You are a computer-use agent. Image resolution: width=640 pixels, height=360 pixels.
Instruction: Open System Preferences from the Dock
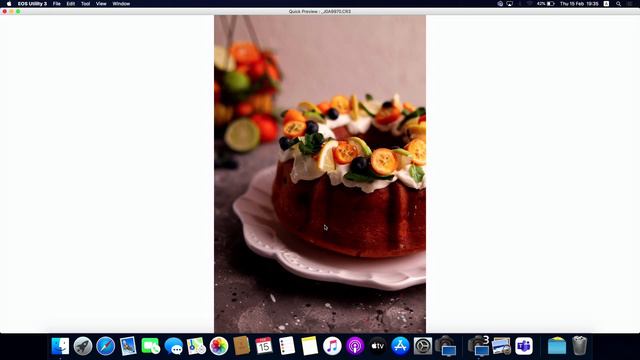[x=423, y=346]
